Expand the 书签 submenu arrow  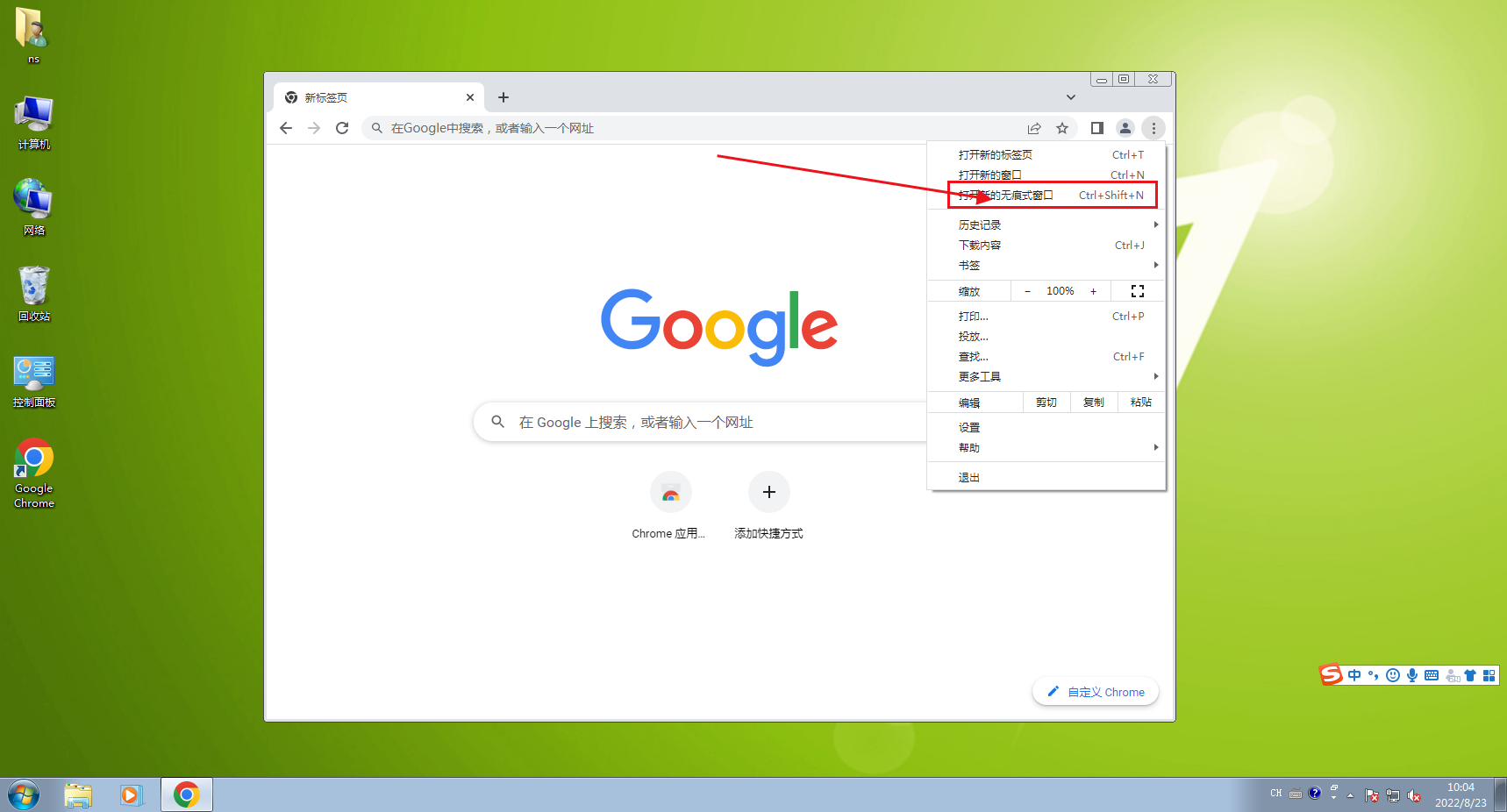(x=1156, y=265)
